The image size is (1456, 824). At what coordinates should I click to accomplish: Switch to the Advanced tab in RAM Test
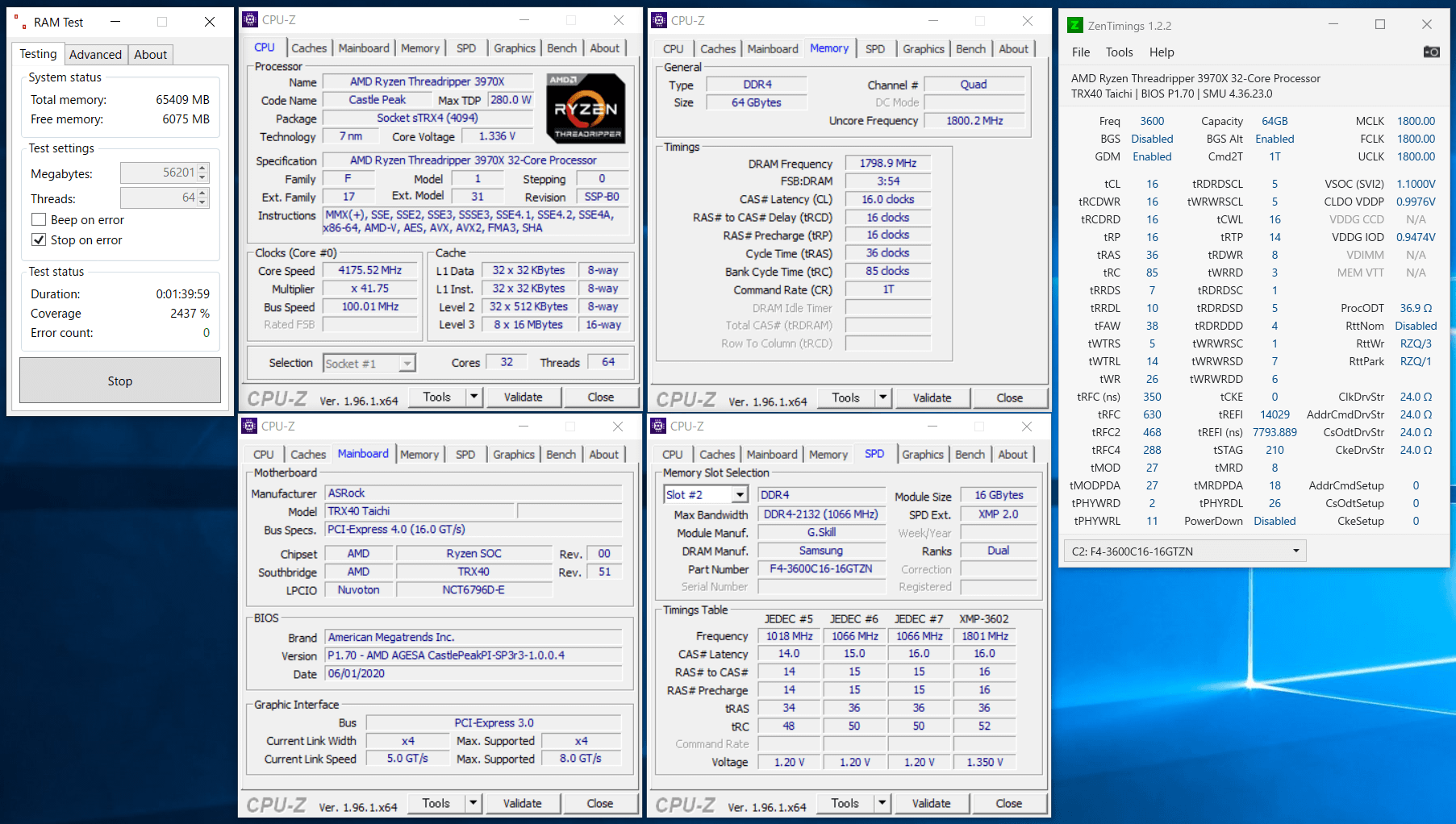click(x=95, y=54)
